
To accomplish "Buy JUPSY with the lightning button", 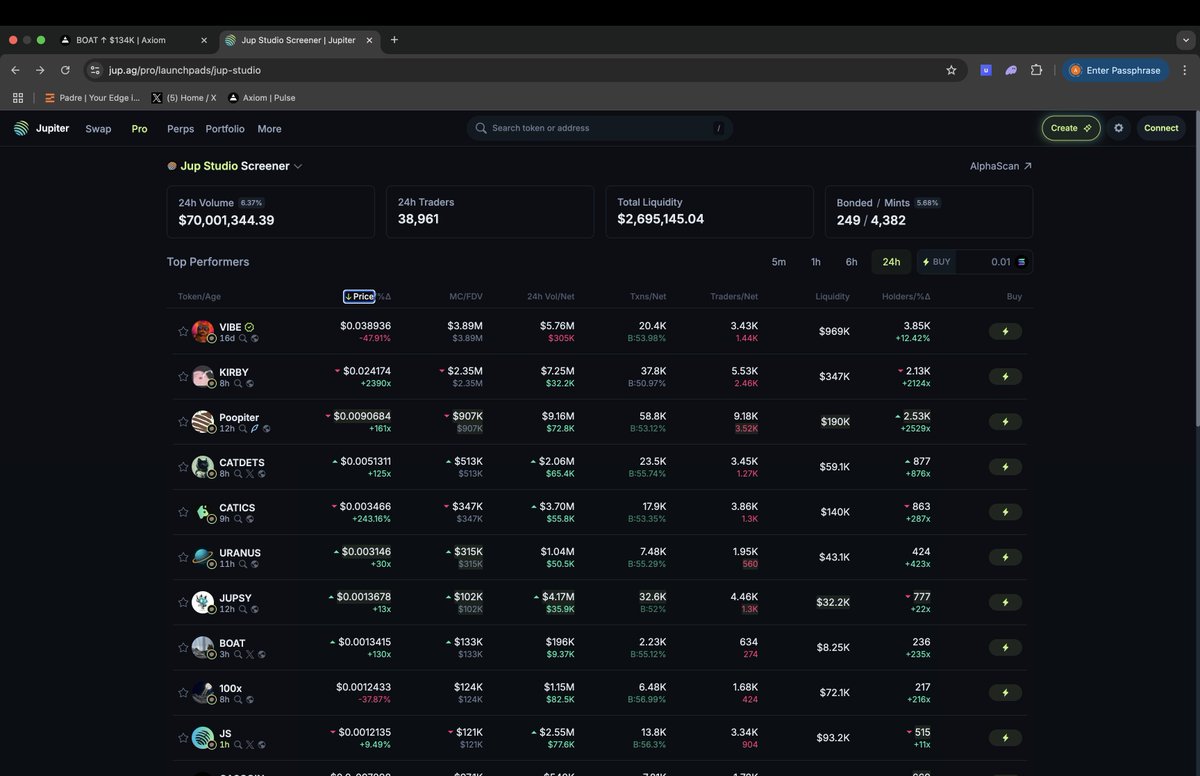I will [x=1005, y=602].
